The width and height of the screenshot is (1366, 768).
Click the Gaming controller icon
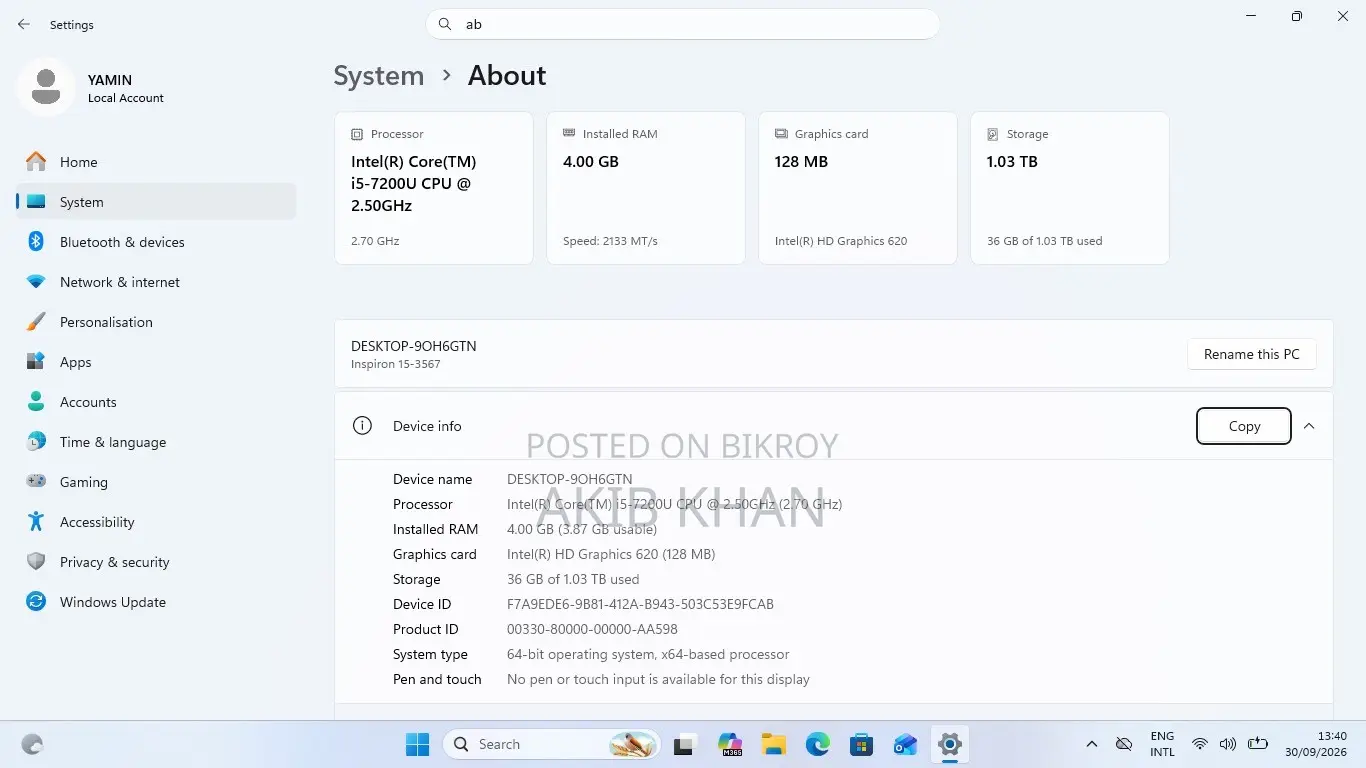[x=36, y=482]
